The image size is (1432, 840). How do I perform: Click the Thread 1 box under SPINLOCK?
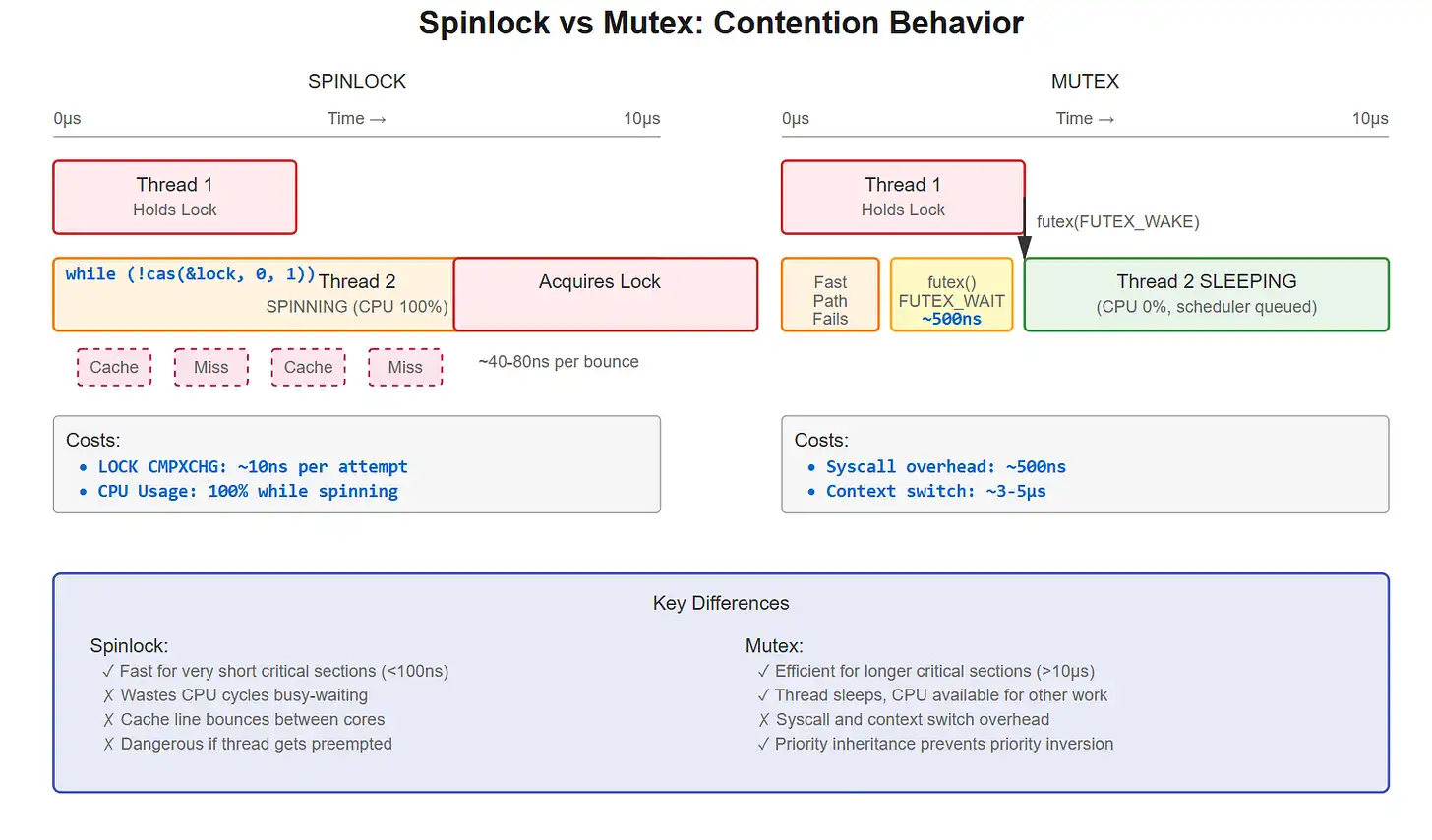coord(175,197)
